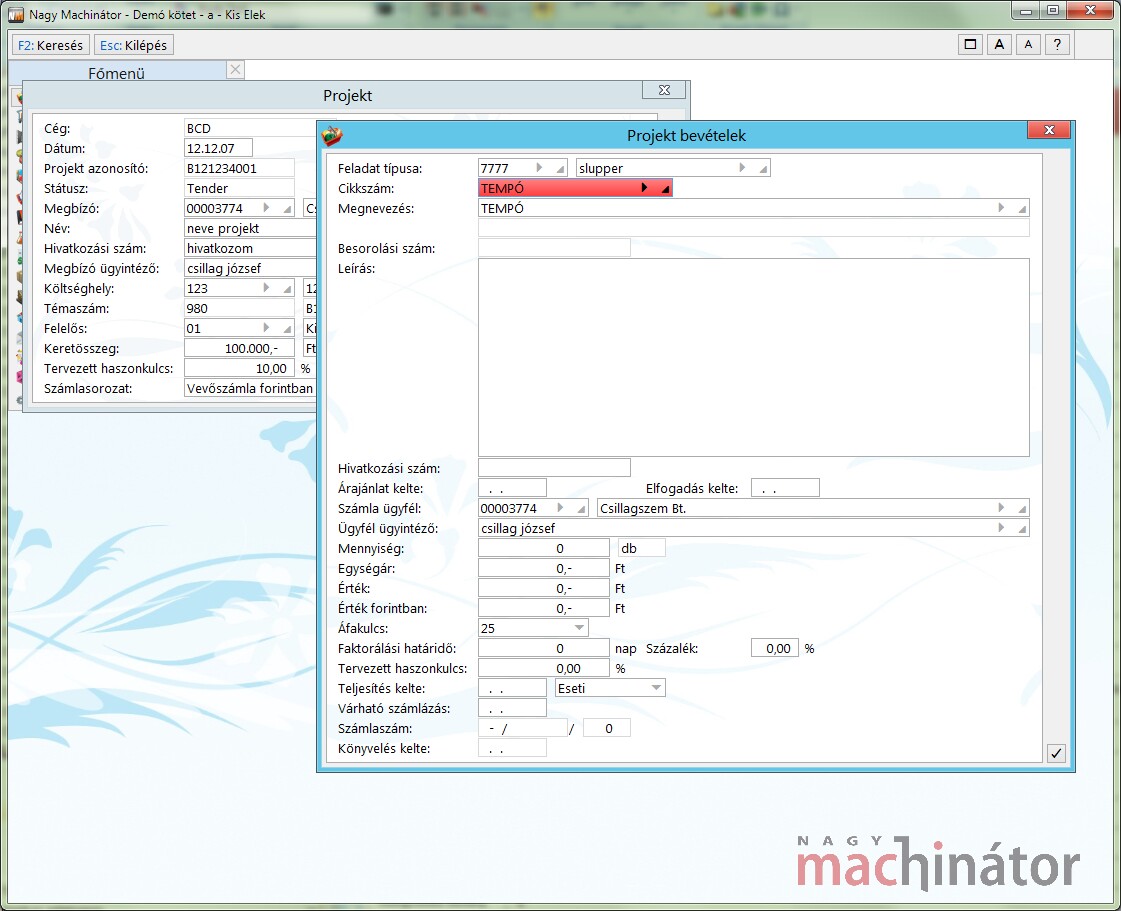This screenshot has width=1121, height=911.
Task: Click the Projekt azonosító B121234001 field
Action: pyautogui.click(x=239, y=168)
